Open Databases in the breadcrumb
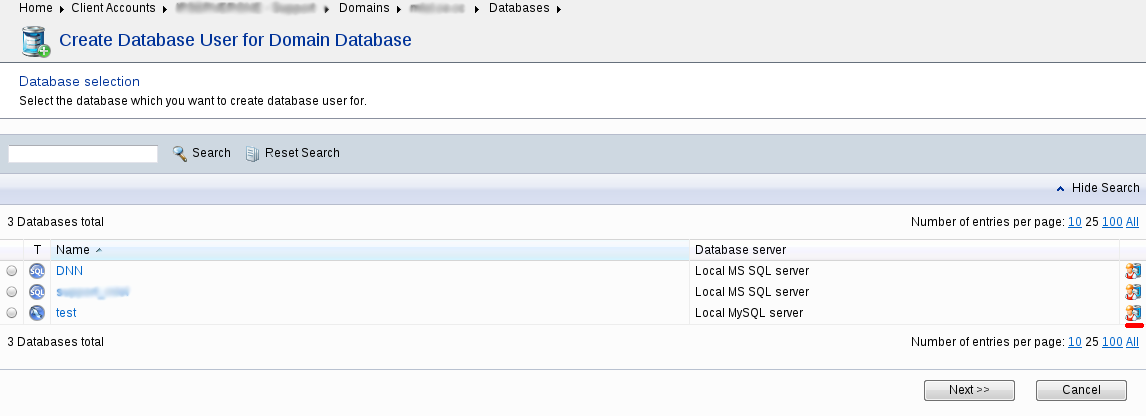Screen dimensions: 1146x416 coord(519,8)
